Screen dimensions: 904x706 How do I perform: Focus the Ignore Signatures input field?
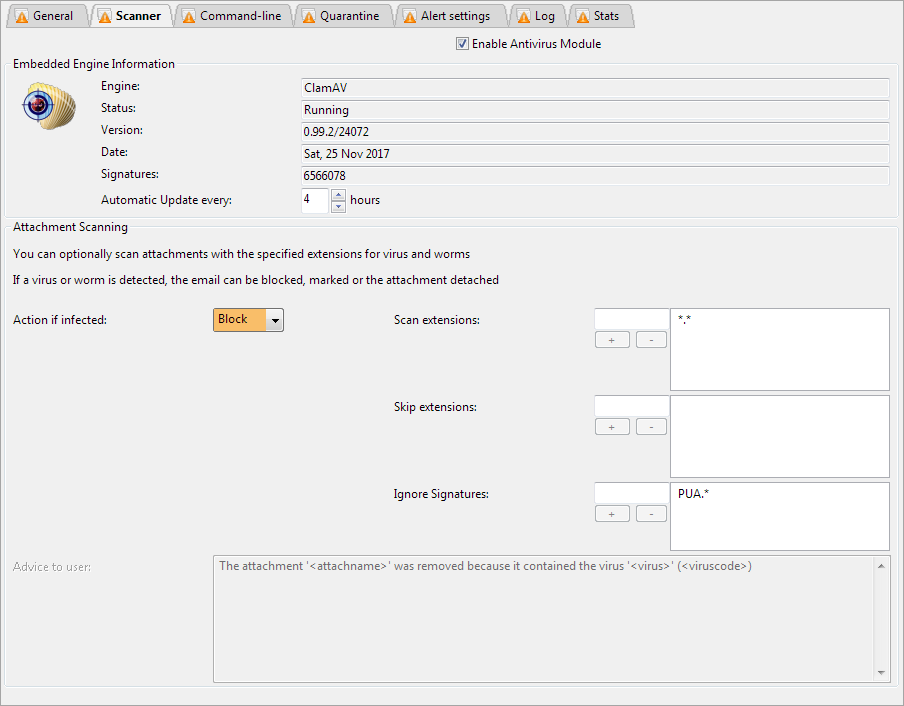(631, 493)
